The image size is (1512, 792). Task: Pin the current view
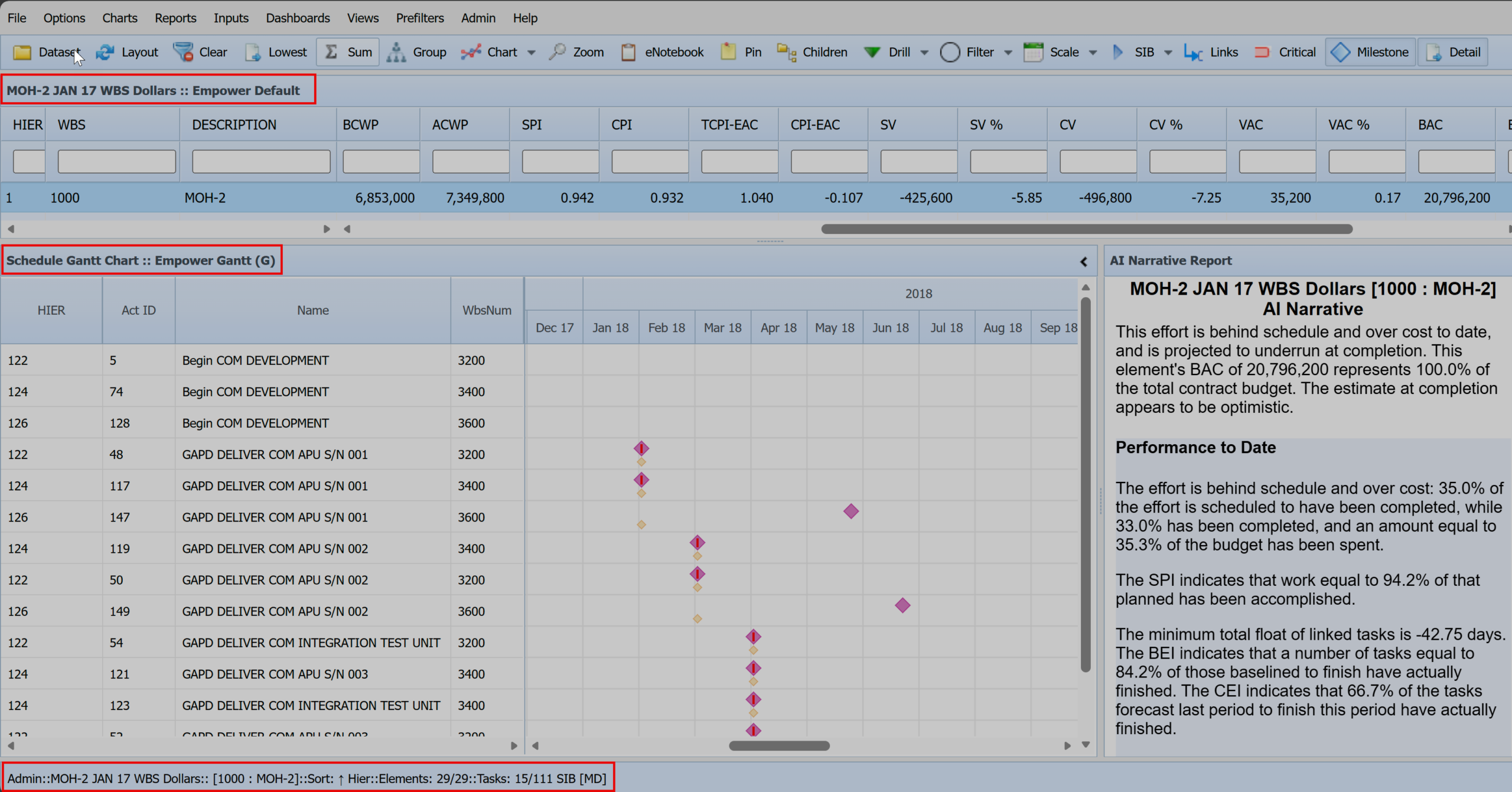[740, 52]
